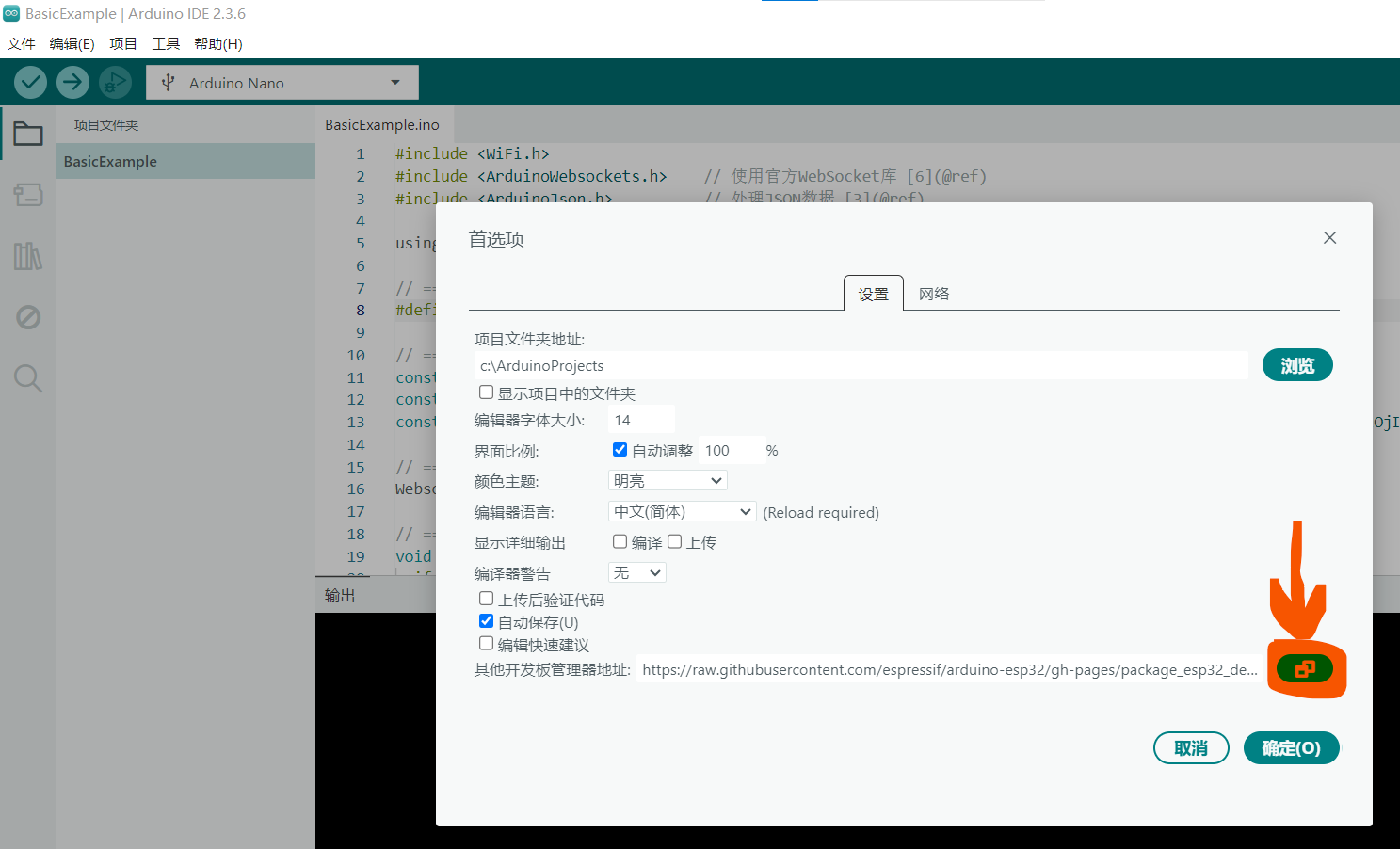
Task: Start the debugger with the play-bug icon
Action: pyautogui.click(x=115, y=83)
